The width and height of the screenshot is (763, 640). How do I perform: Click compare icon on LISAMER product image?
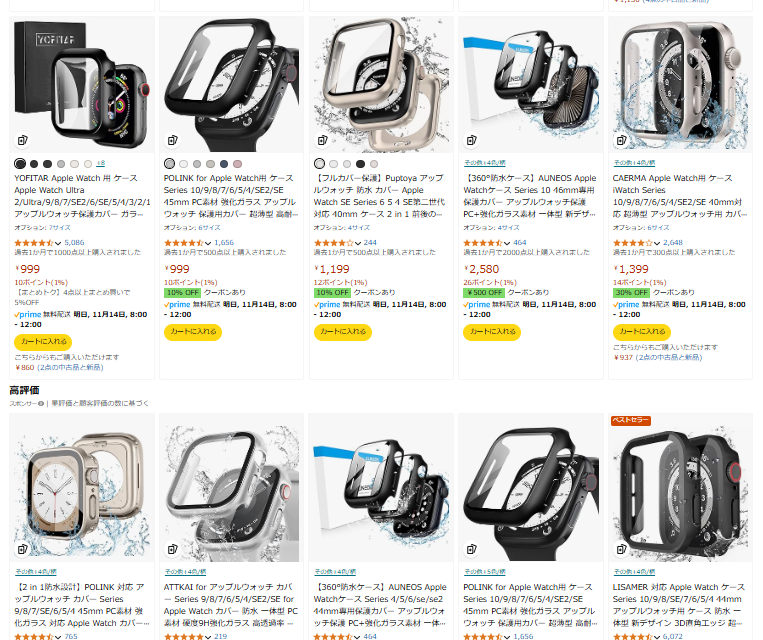pos(621,549)
